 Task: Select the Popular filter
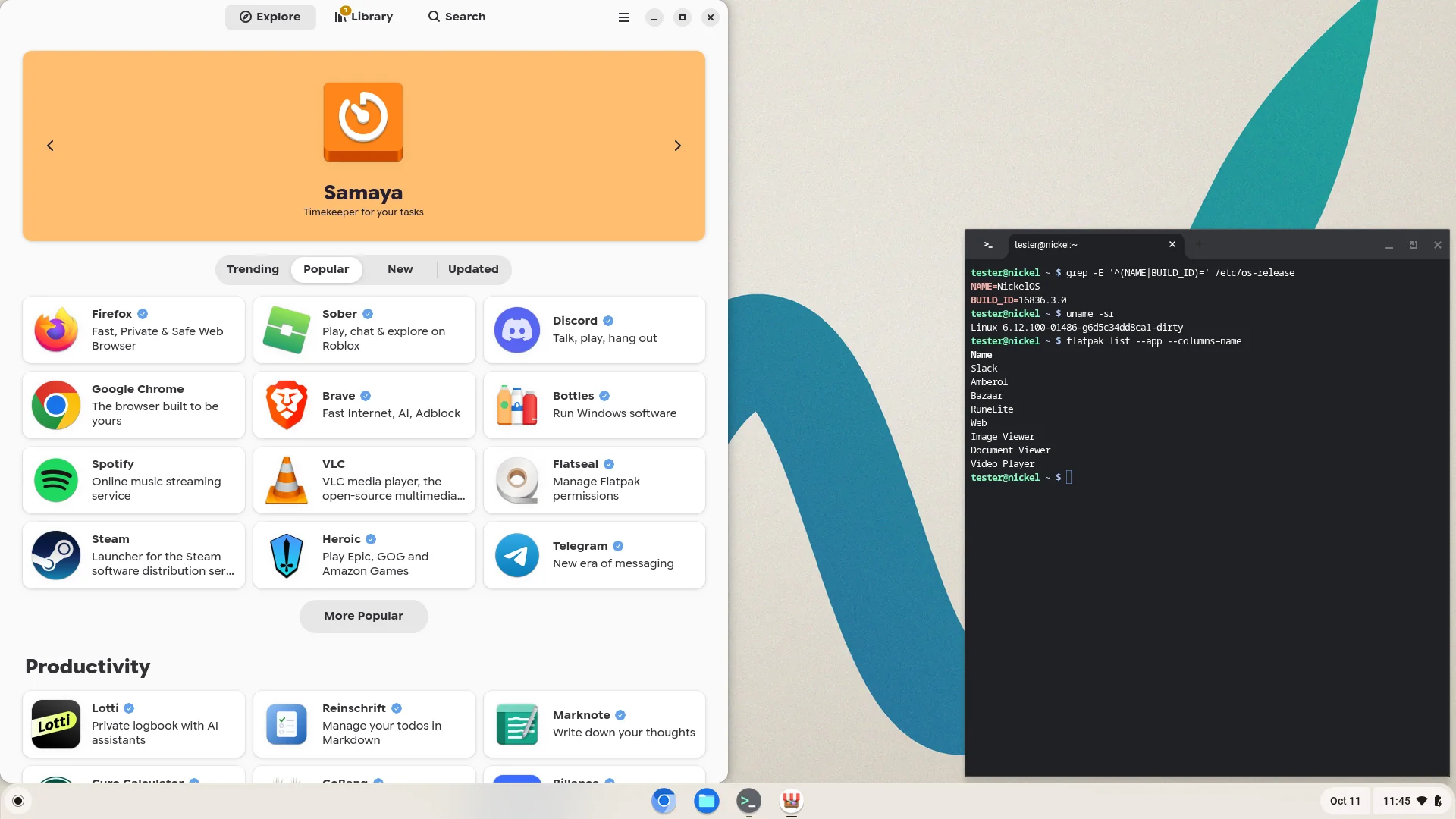pyautogui.click(x=326, y=269)
